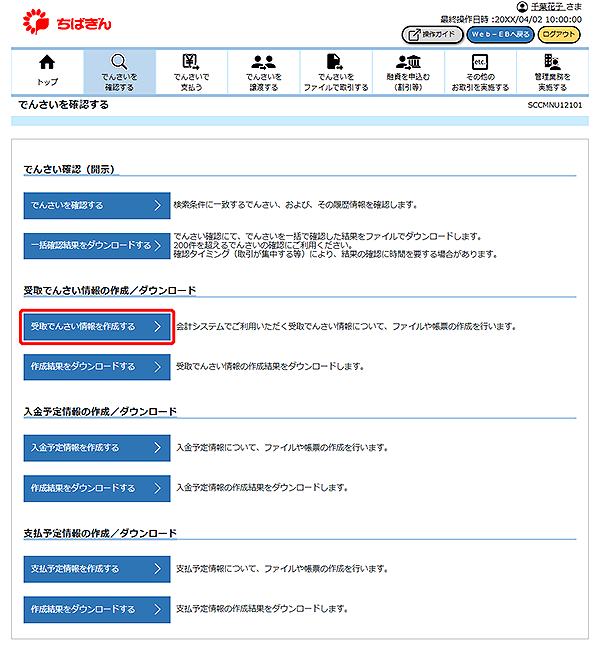Click 作成結果をダウンロードする under 入金予定情報
The height and width of the screenshot is (651, 600).
click(x=97, y=488)
